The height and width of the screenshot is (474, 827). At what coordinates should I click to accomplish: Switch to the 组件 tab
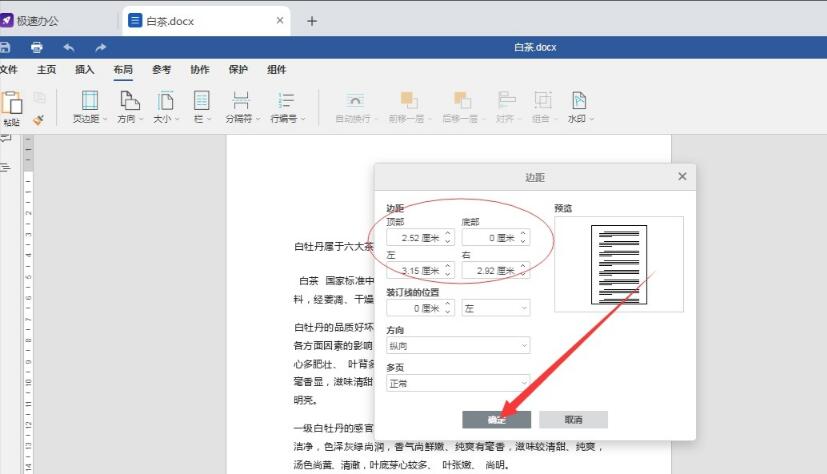[x=276, y=70]
